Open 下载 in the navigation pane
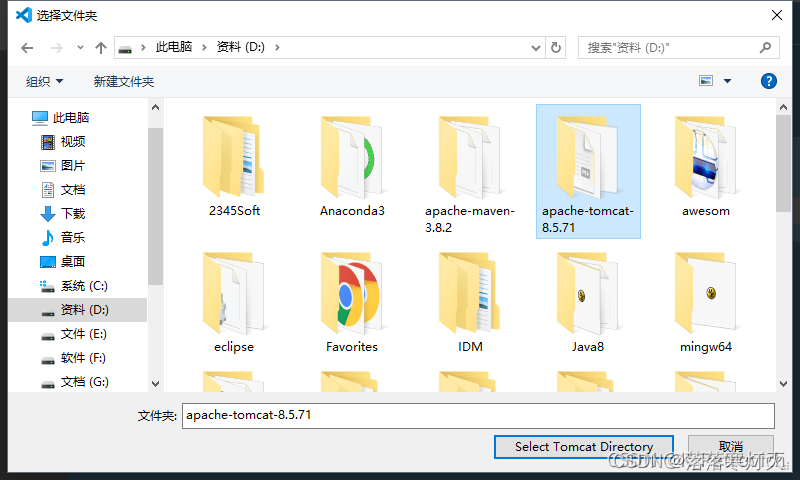 pos(63,214)
